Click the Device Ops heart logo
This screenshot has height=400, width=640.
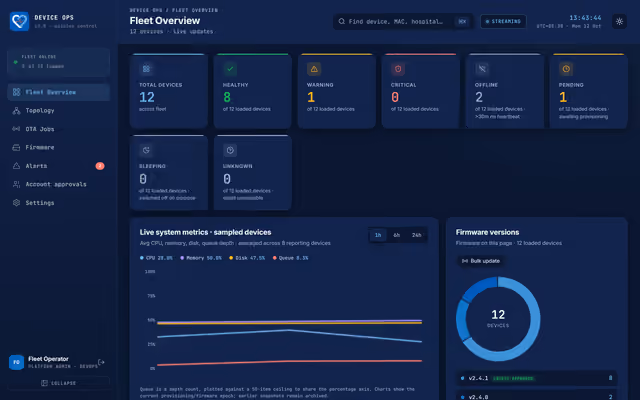coord(19,21)
